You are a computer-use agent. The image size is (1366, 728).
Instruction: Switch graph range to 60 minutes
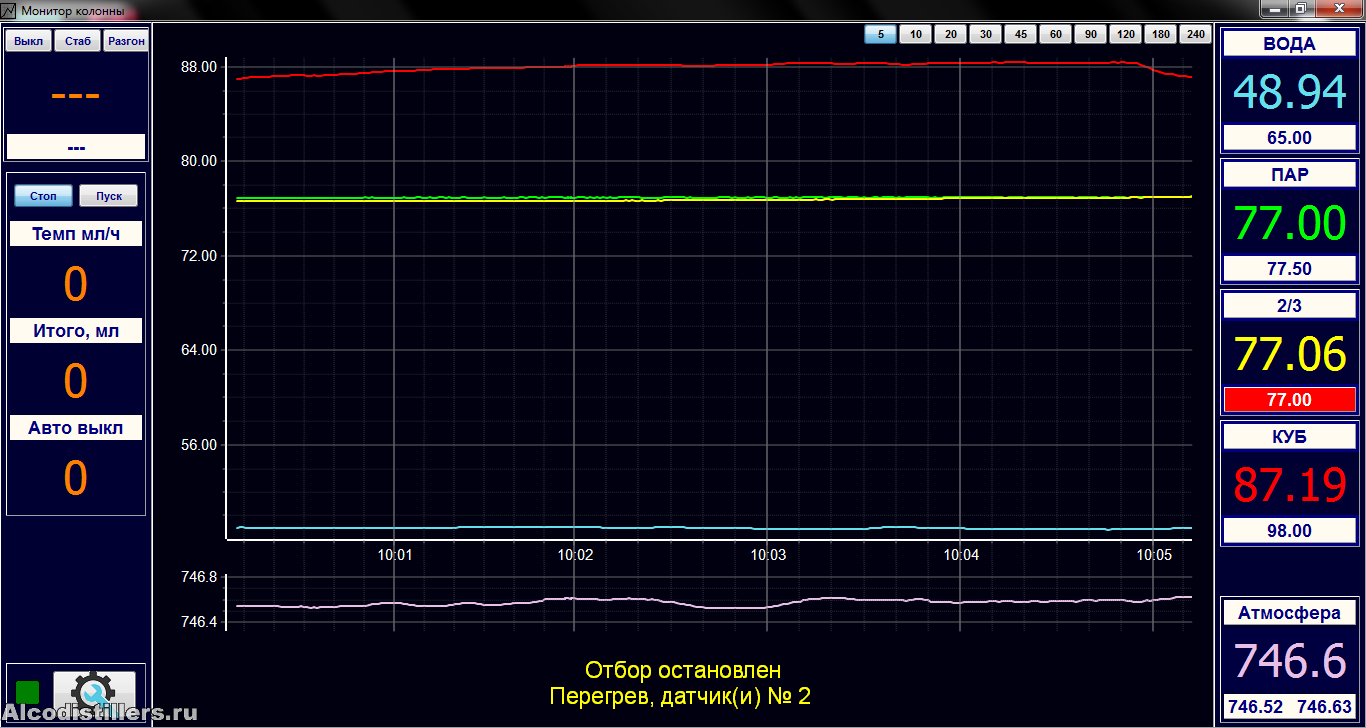pos(1055,35)
